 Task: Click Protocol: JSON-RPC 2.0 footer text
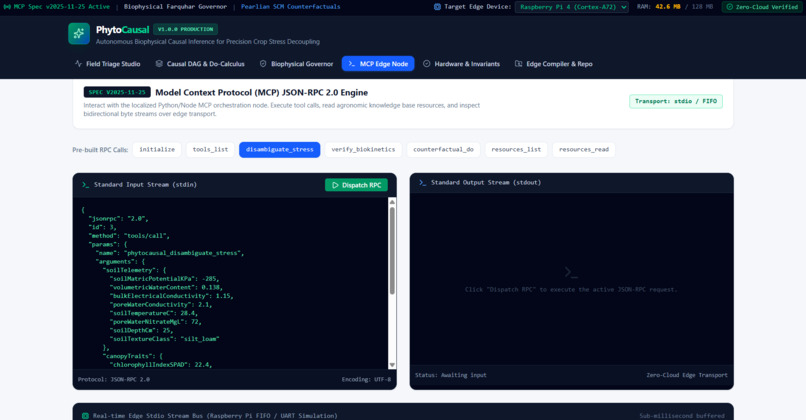point(114,379)
